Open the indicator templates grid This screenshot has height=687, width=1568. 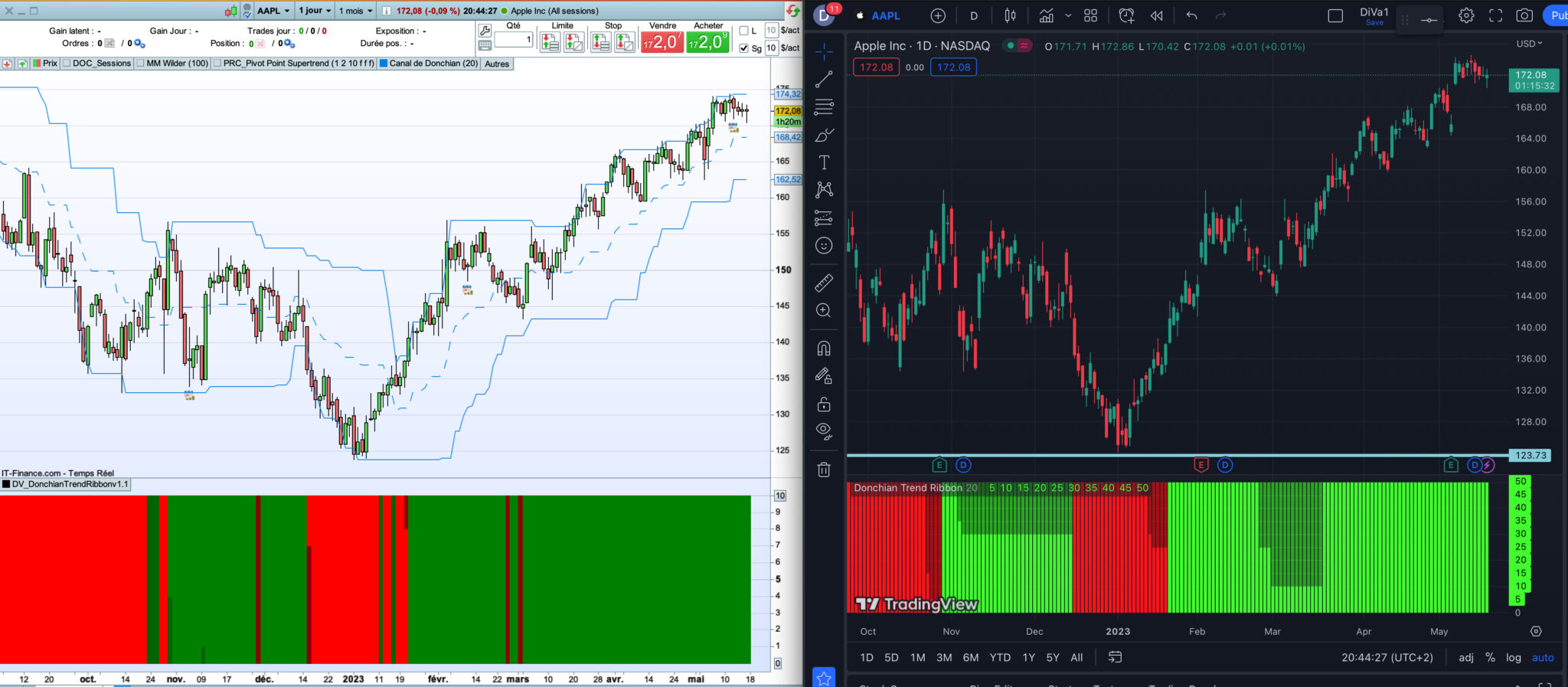tap(1091, 15)
